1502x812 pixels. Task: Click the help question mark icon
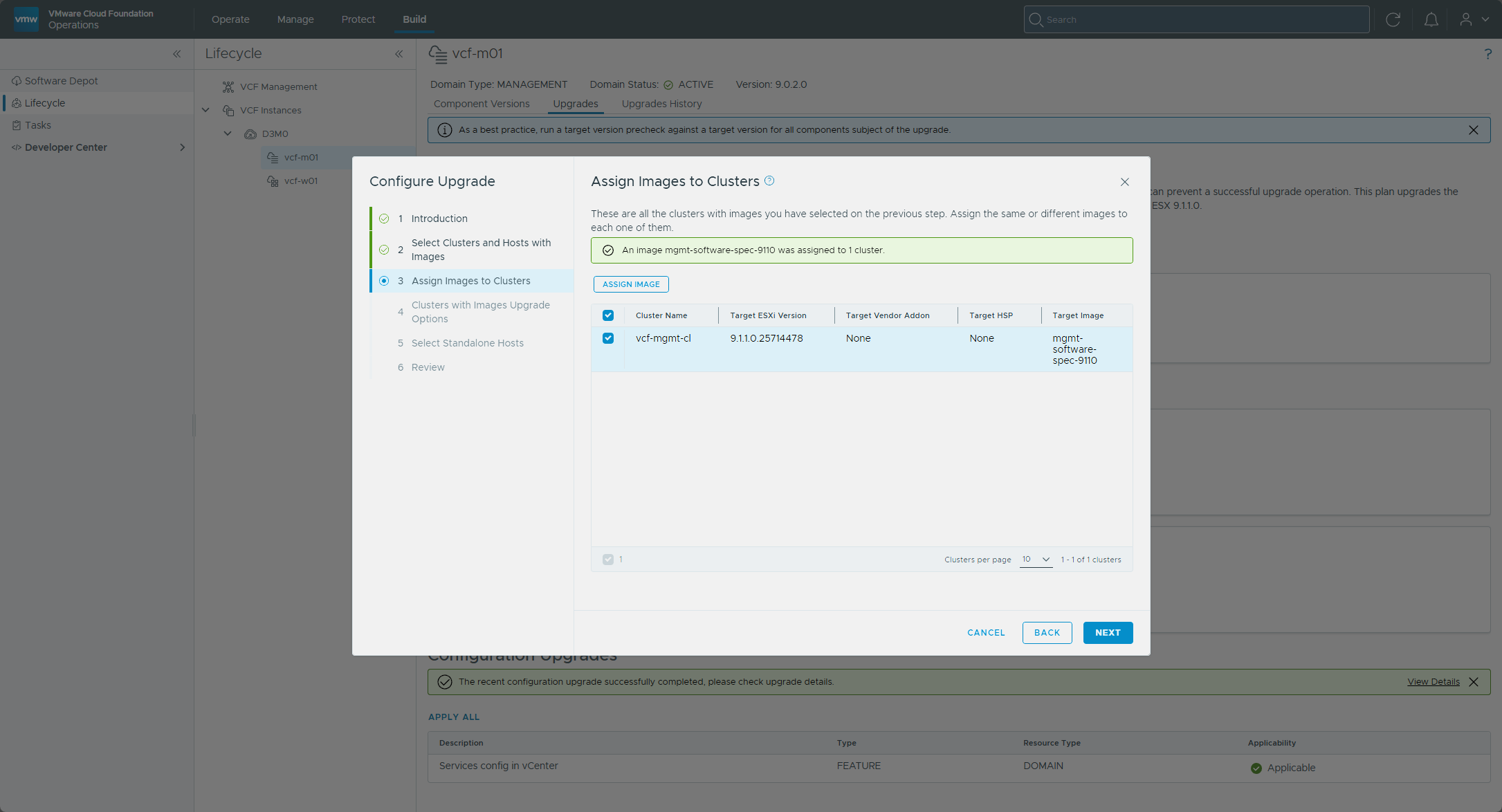1487,53
